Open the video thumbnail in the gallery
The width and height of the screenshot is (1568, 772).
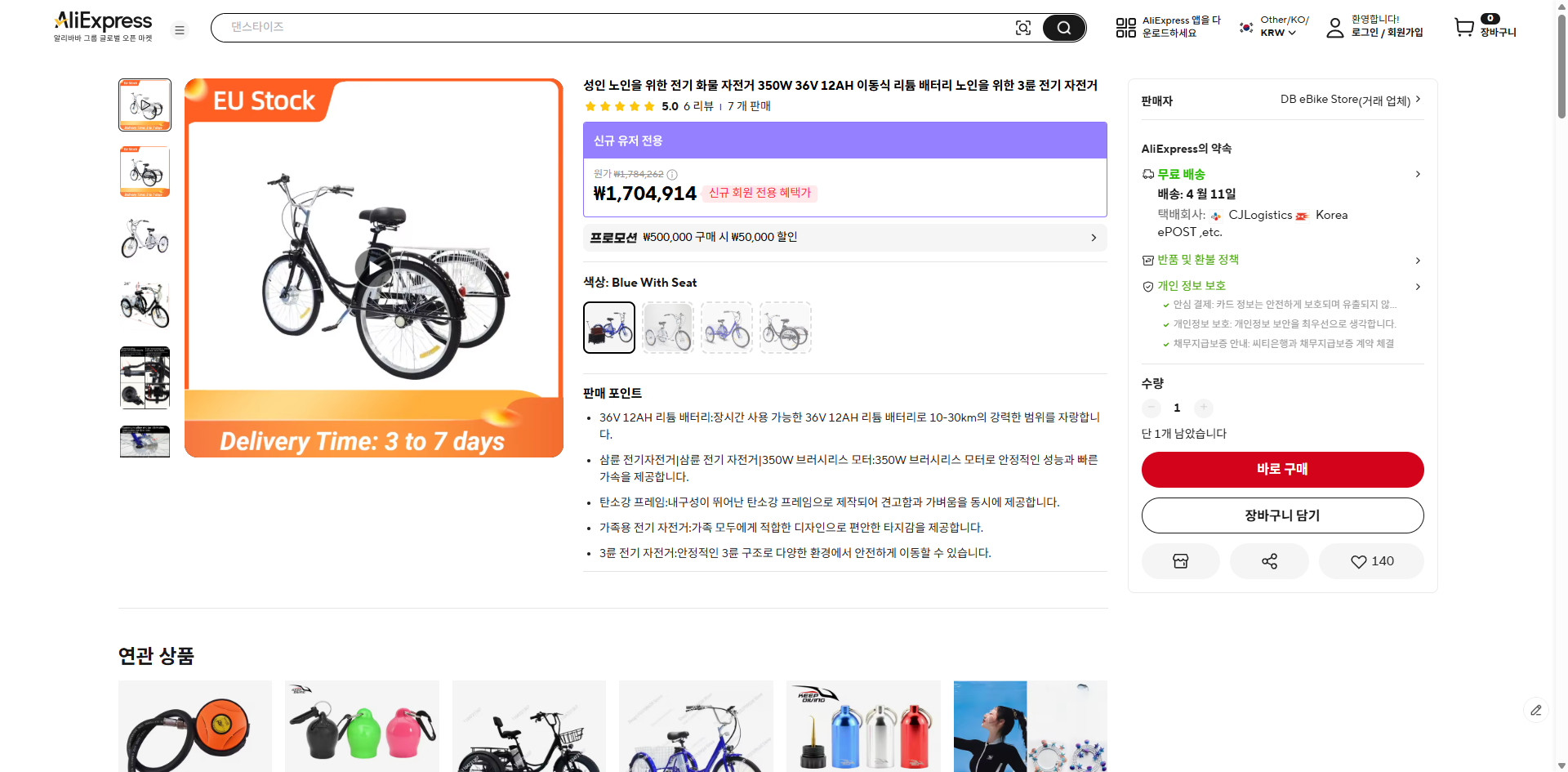click(x=145, y=105)
